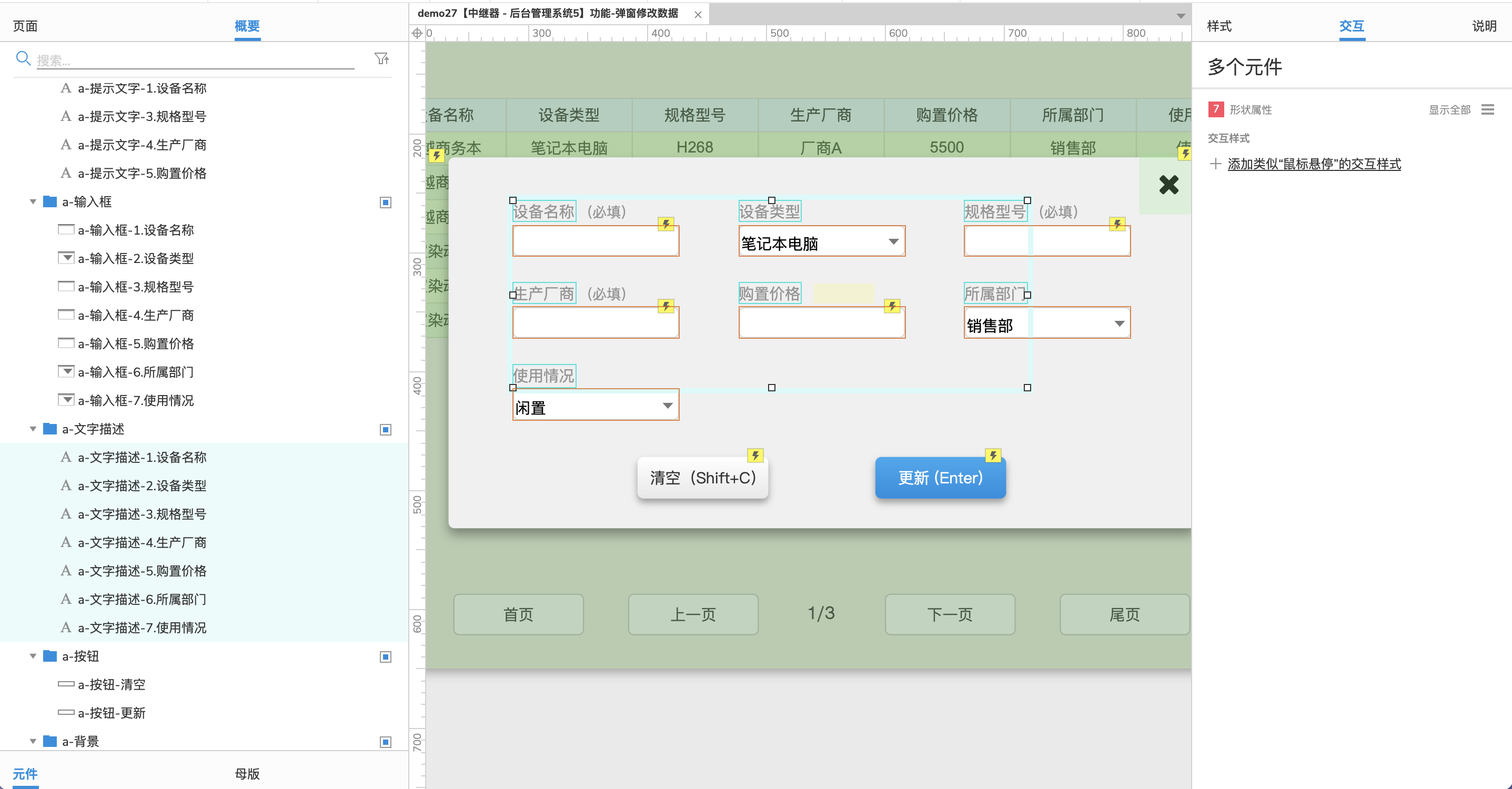Click the black X close icon in dialog
The image size is (1512, 789).
click(x=1168, y=185)
